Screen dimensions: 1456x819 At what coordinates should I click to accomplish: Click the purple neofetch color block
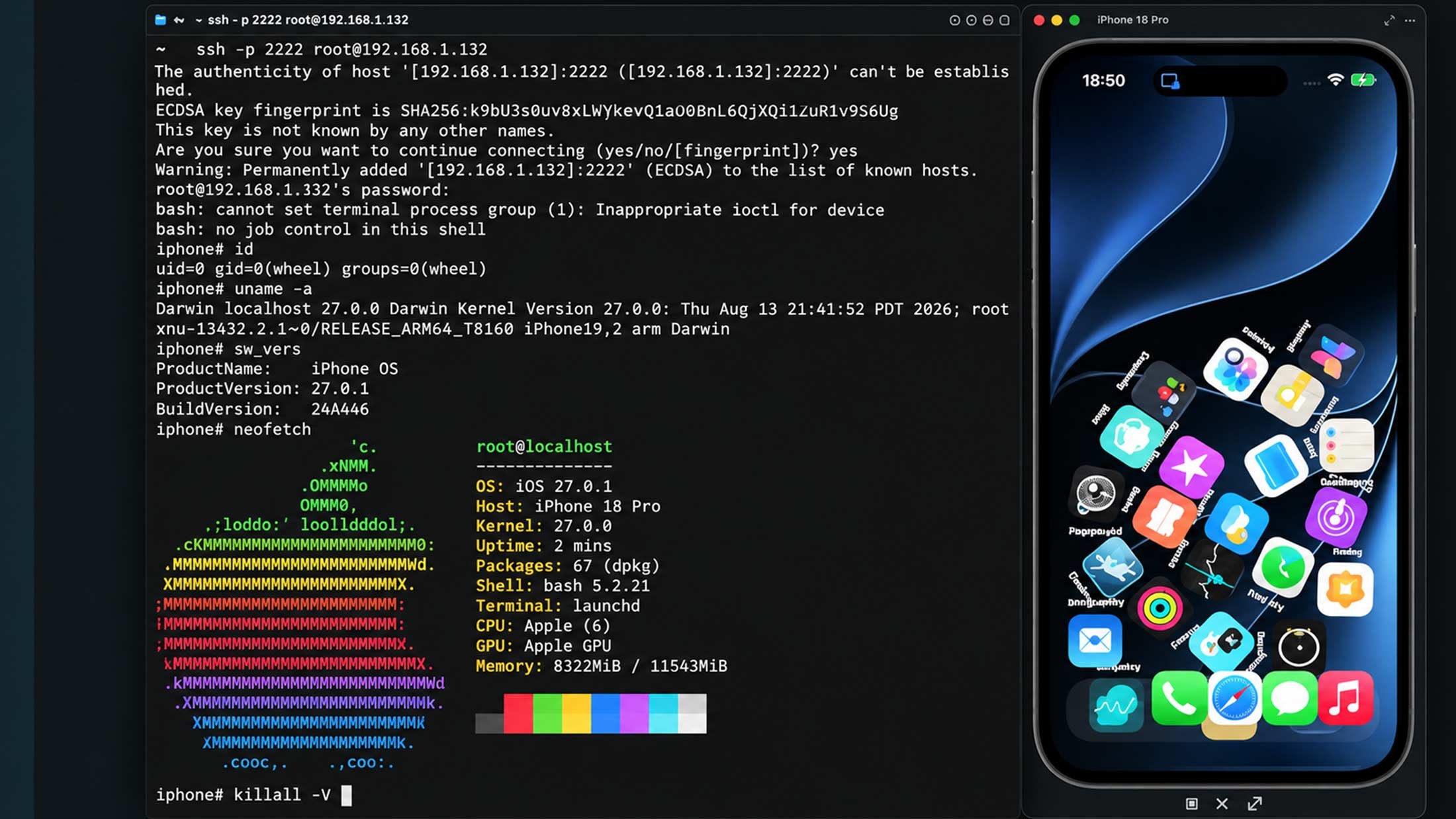click(634, 713)
